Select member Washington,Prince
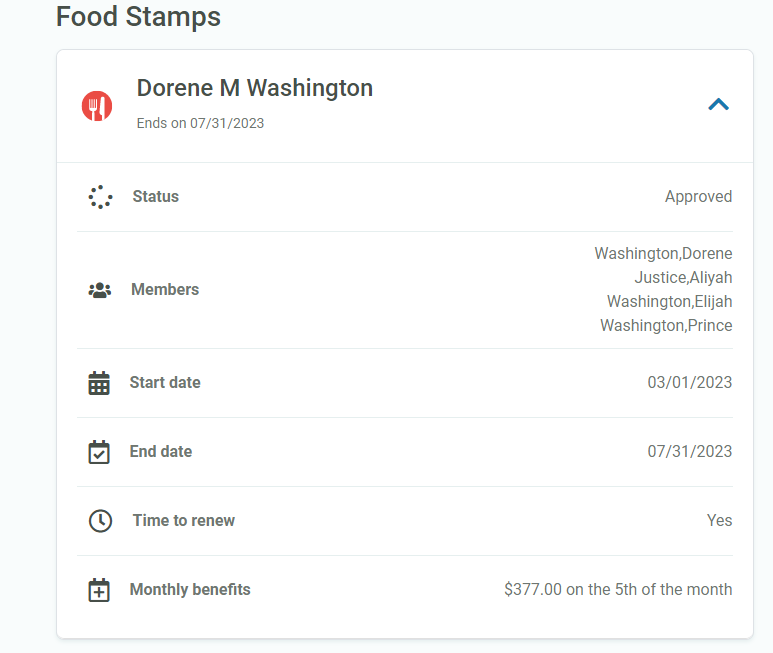The height and width of the screenshot is (653, 773). pos(666,325)
